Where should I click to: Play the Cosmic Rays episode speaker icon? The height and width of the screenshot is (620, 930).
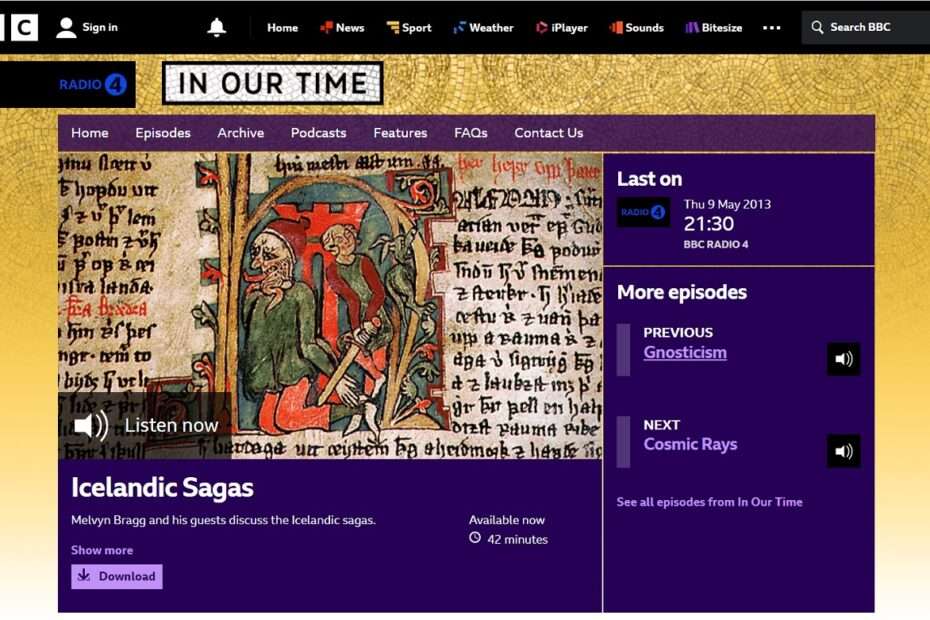coord(843,450)
